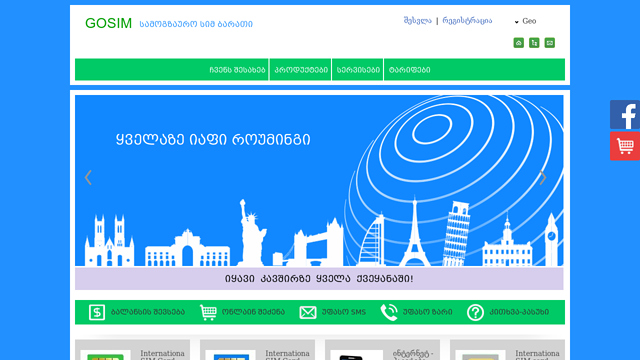Click the green SIM card product thumbnail
640x360 pixels.
pos(105,355)
